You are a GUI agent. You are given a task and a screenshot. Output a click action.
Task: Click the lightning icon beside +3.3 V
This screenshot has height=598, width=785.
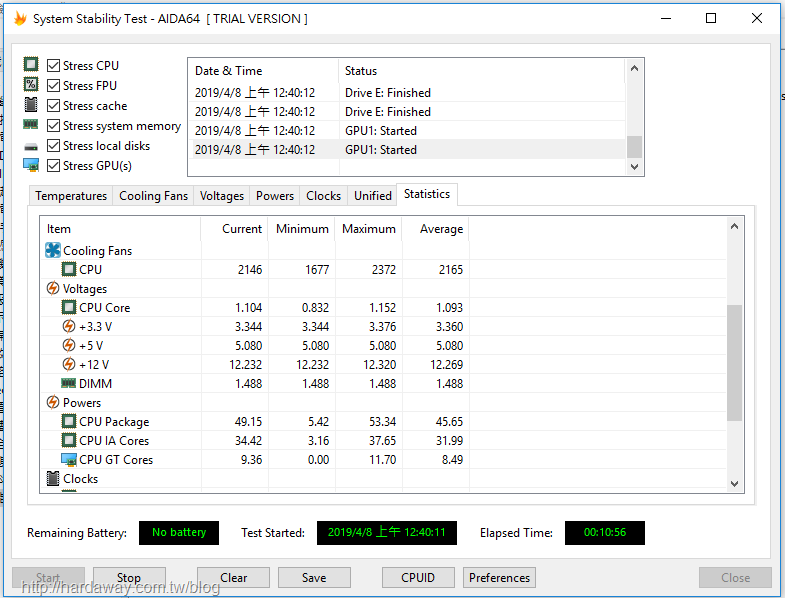(69, 326)
